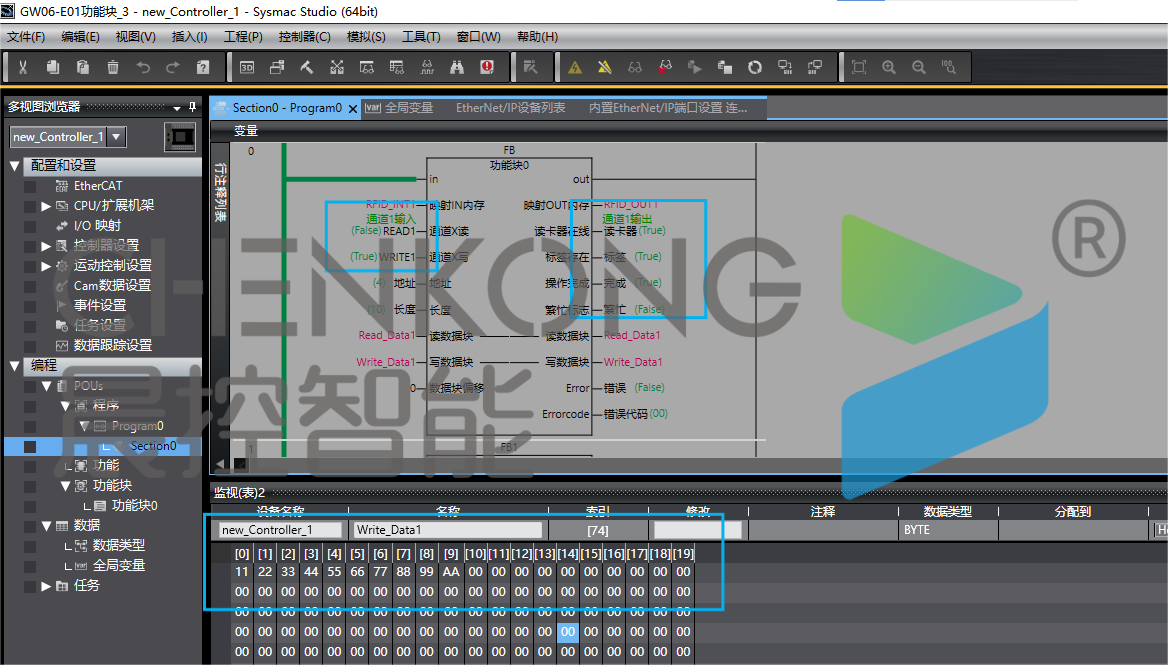Click the Cut scissors toolbar icon
The width and height of the screenshot is (1168, 665).
[x=23, y=67]
